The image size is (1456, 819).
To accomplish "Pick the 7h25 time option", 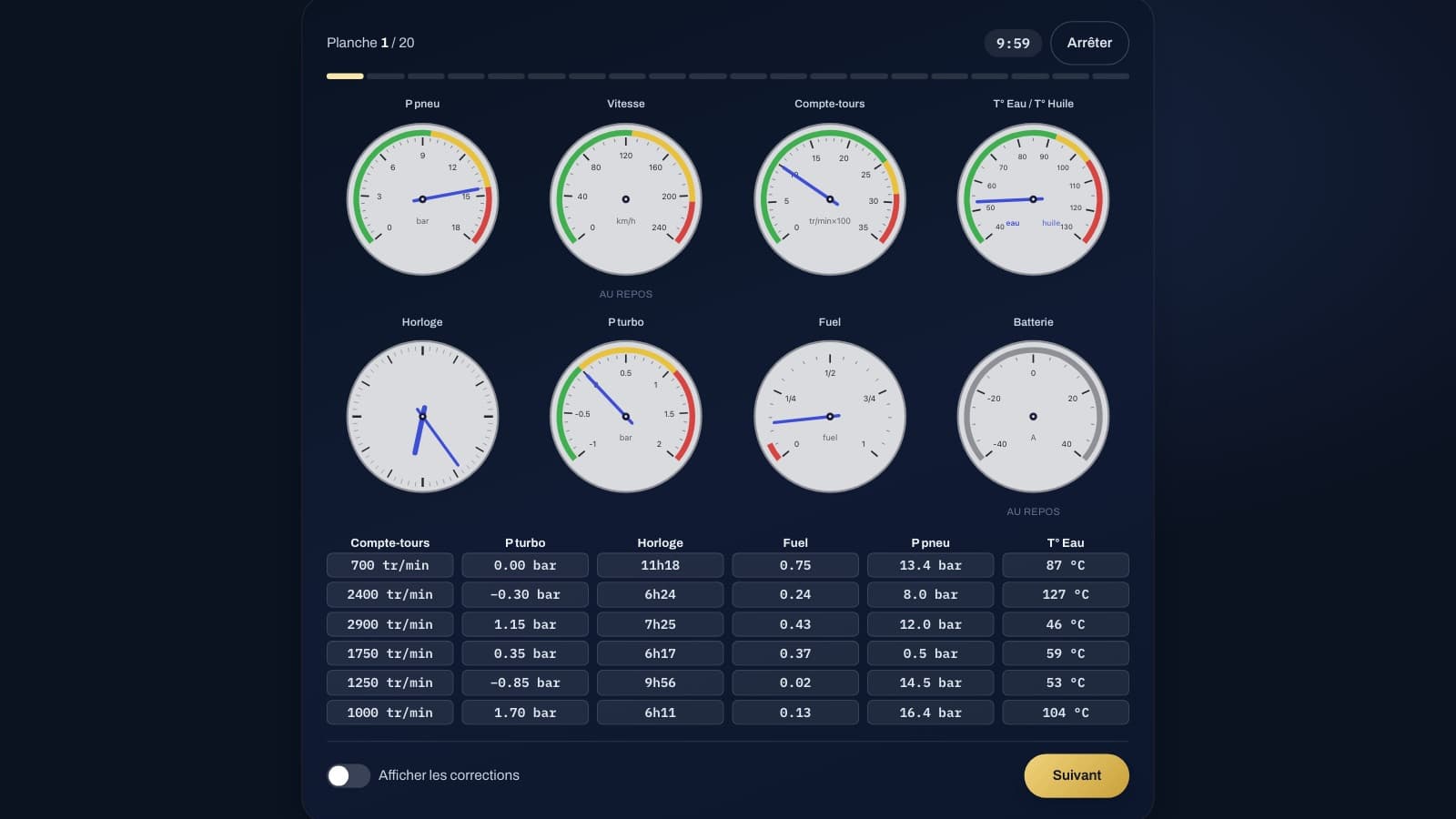I will pyautogui.click(x=660, y=624).
